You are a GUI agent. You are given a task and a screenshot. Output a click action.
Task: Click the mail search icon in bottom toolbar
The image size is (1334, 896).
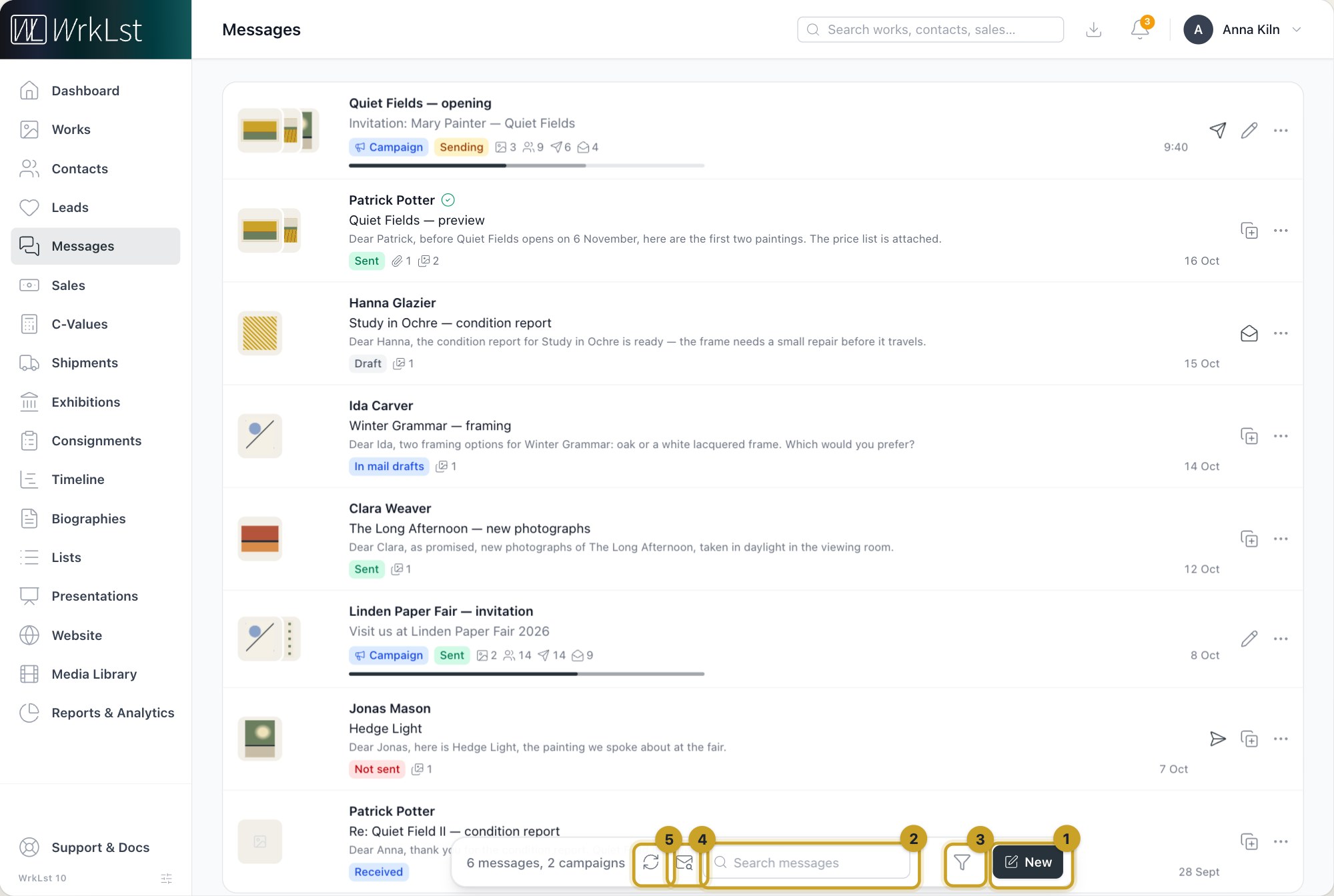(684, 863)
